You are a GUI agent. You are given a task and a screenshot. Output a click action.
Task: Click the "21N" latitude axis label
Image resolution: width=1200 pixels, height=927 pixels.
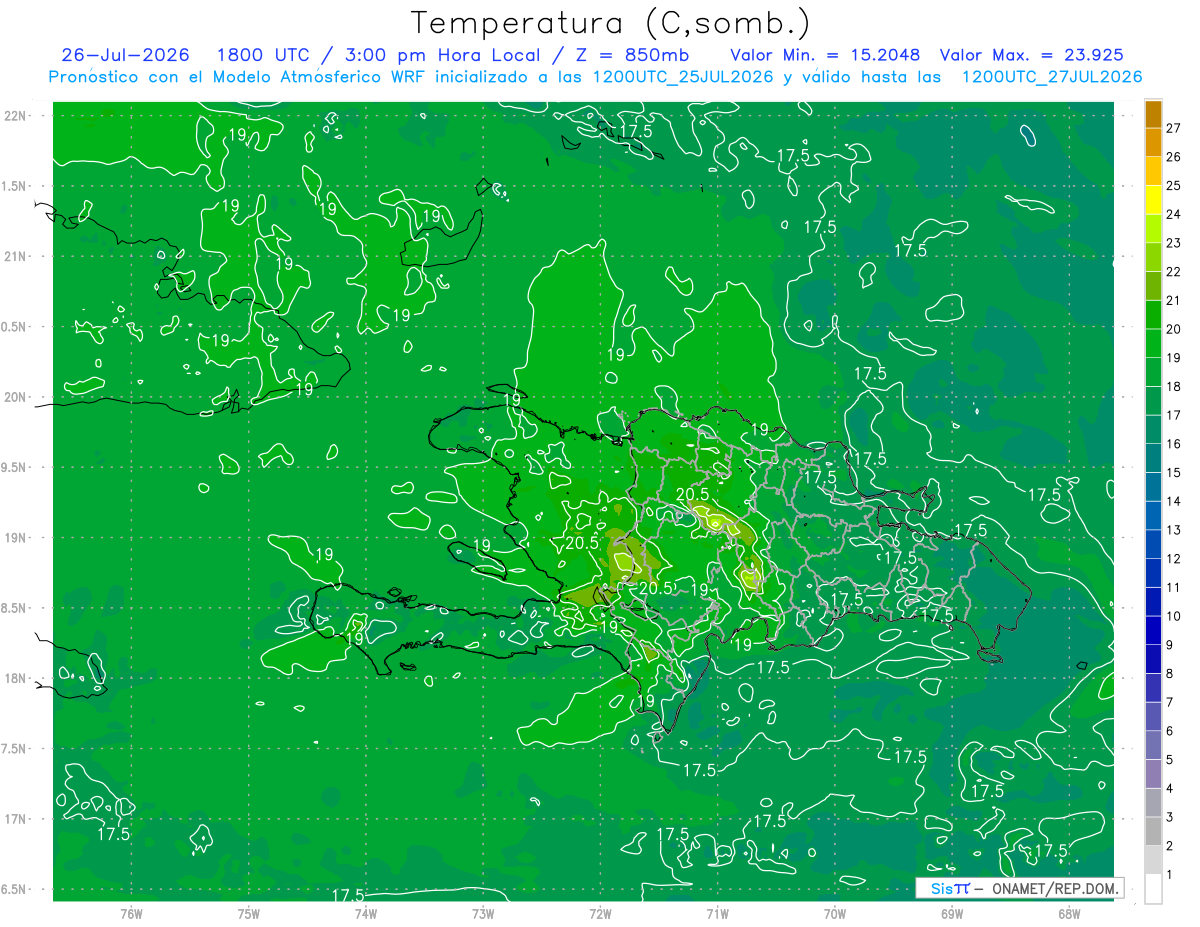[x=15, y=257]
